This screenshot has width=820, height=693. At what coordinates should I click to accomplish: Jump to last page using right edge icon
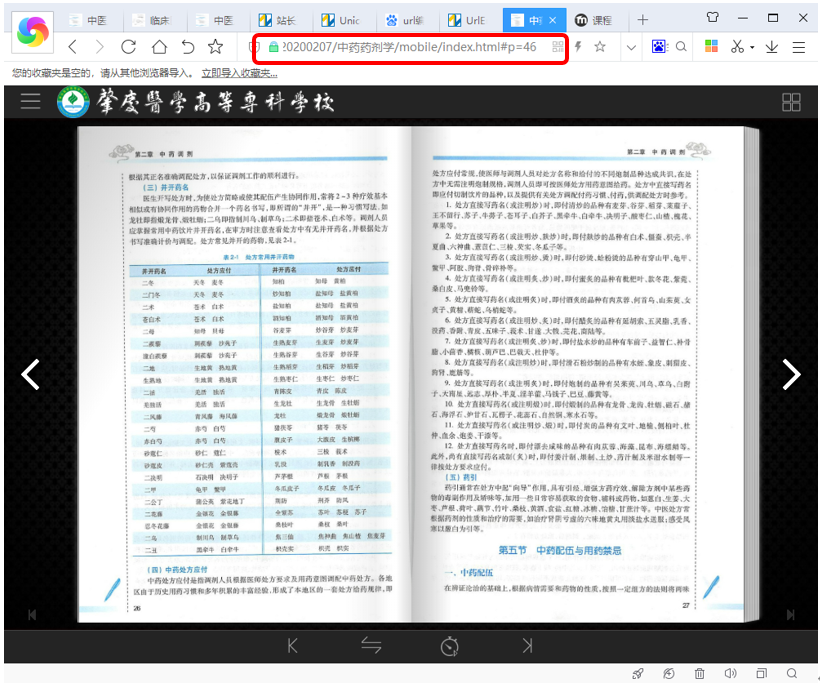click(x=790, y=615)
